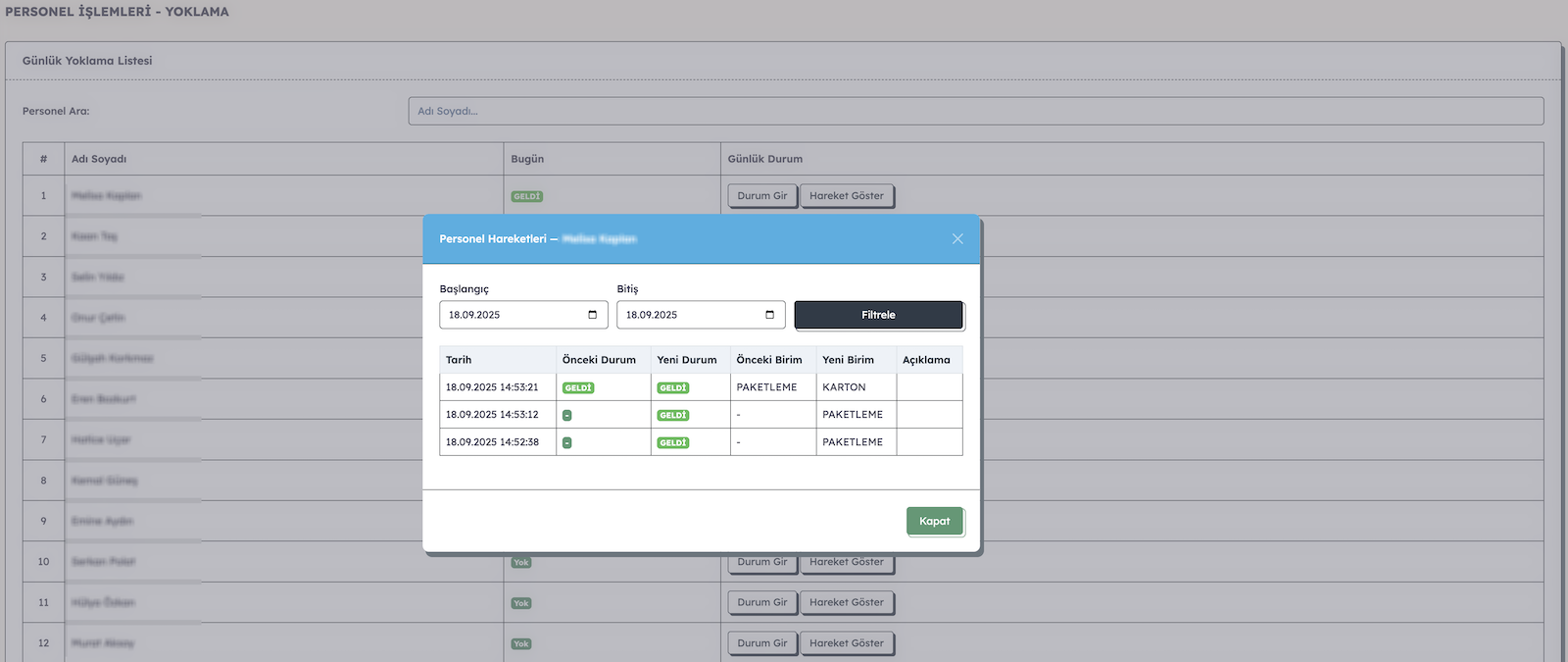Click Durum Gir for row 11
1568x662 pixels.
(x=761, y=603)
